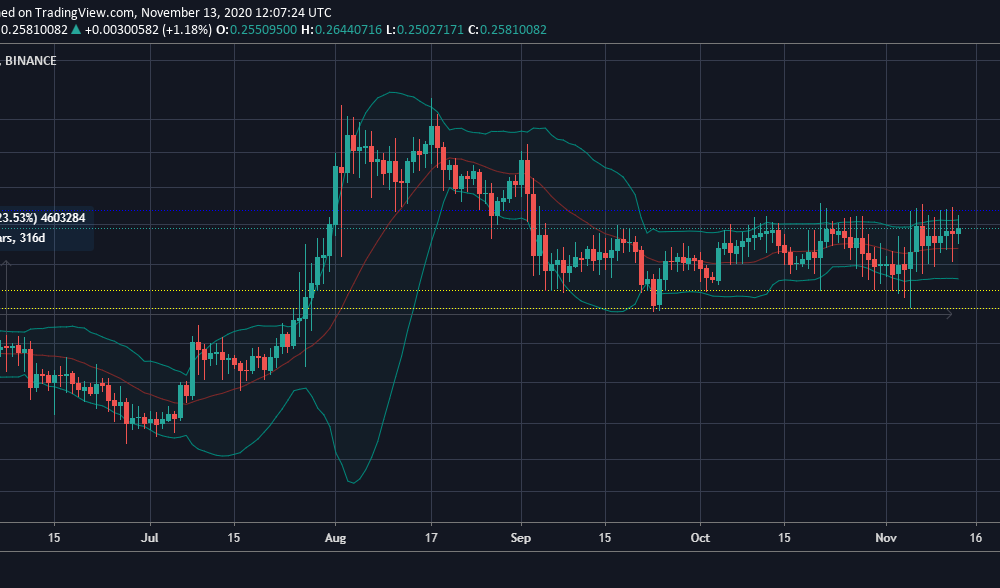Click the Nov label on time axis
1000x588 pixels.
pos(886,538)
